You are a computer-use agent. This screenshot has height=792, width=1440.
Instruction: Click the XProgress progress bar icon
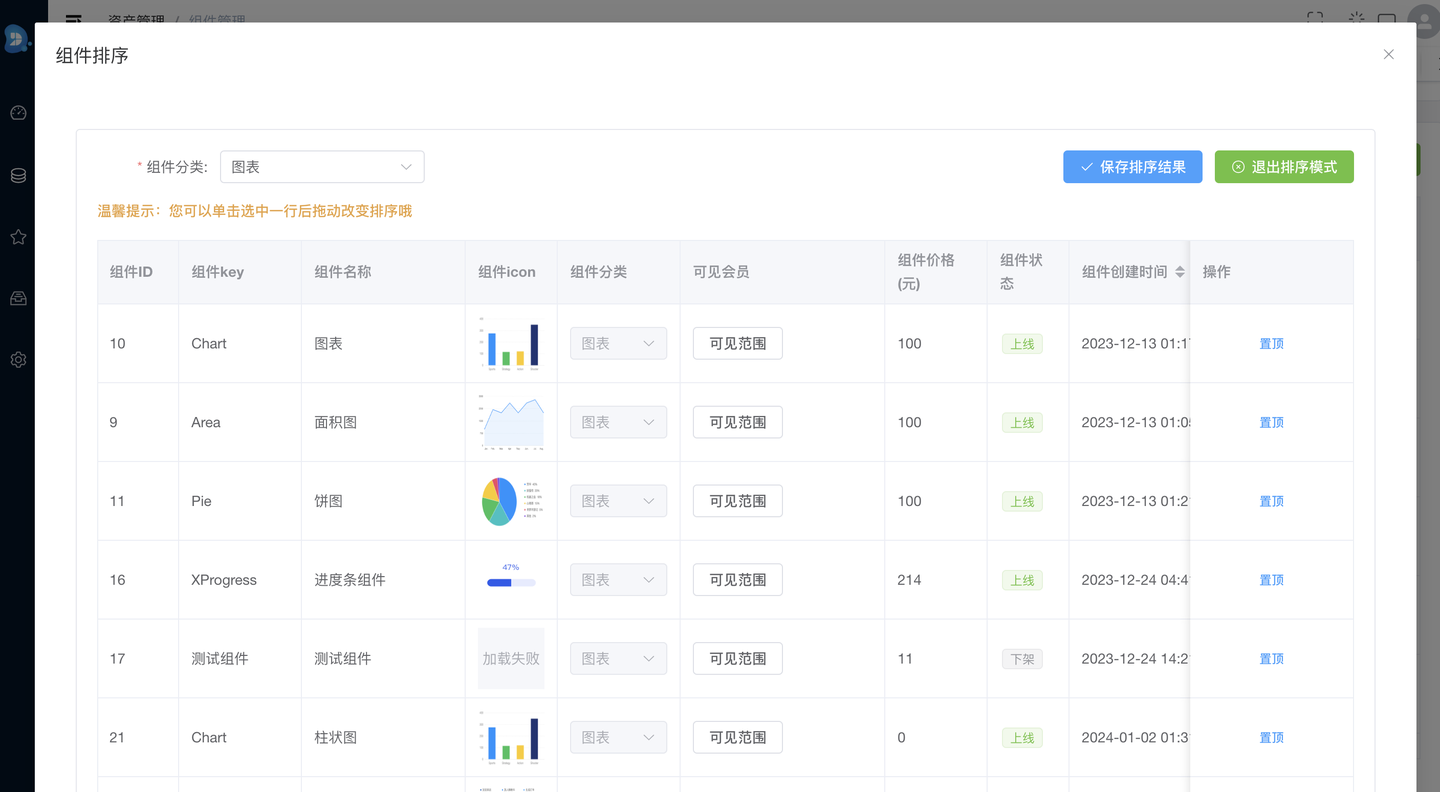point(510,580)
